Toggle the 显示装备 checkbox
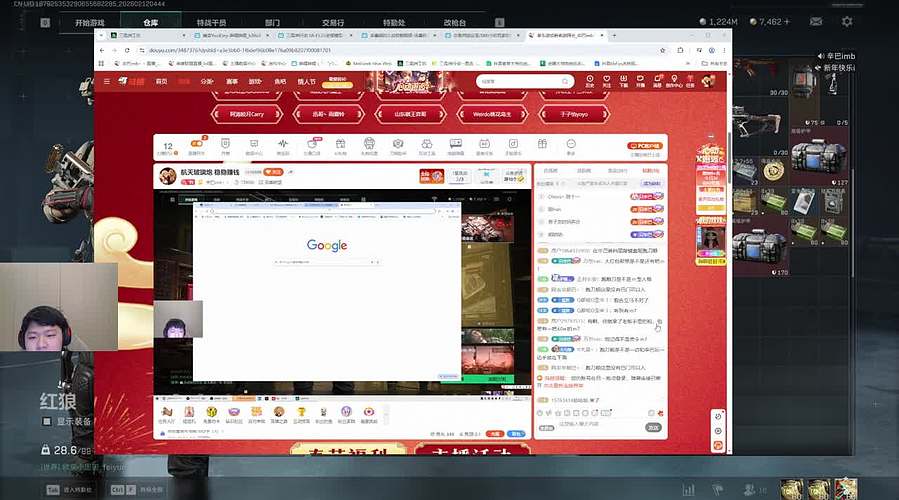 (x=46, y=421)
